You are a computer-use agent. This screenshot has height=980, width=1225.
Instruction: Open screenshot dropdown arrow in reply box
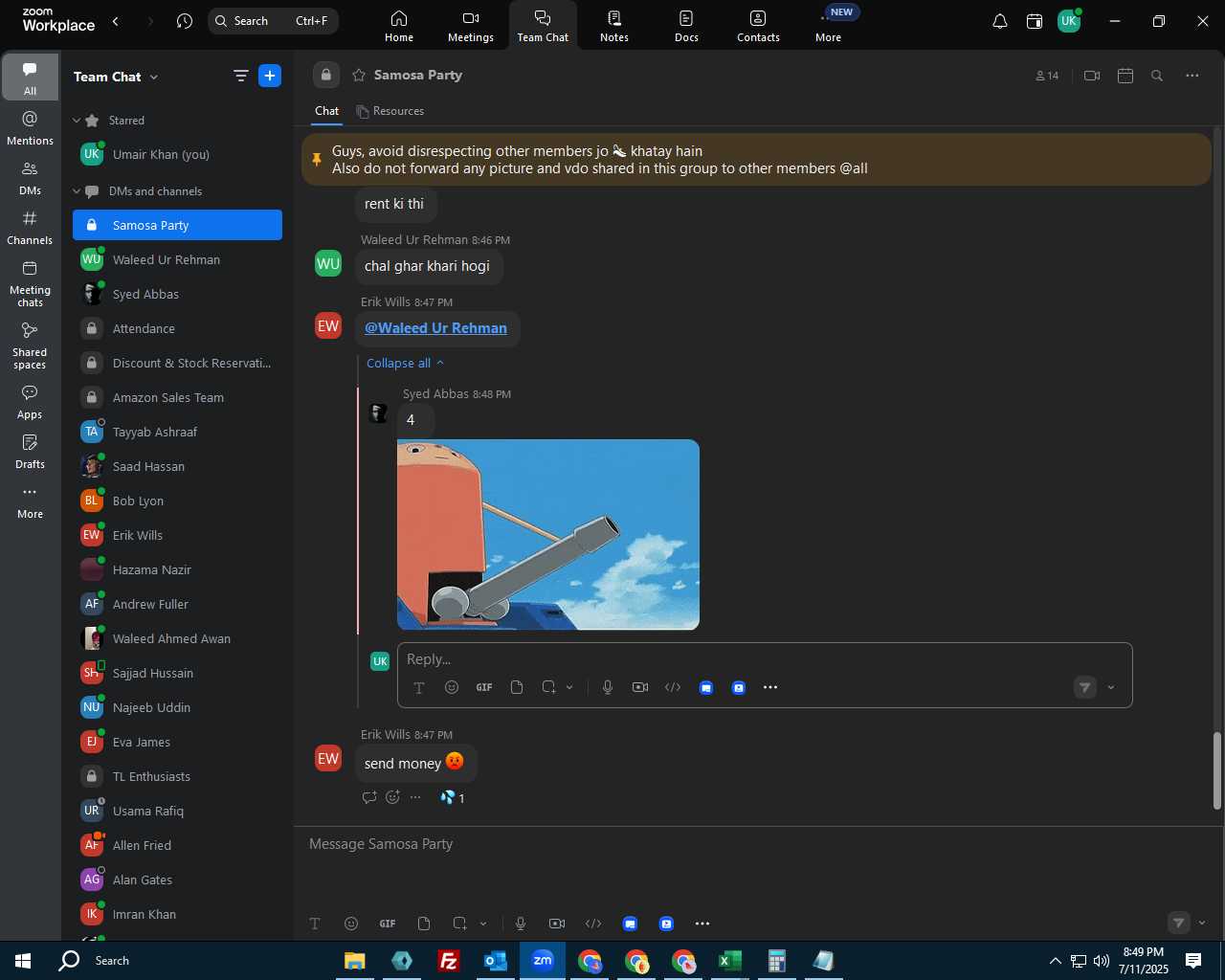point(569,687)
